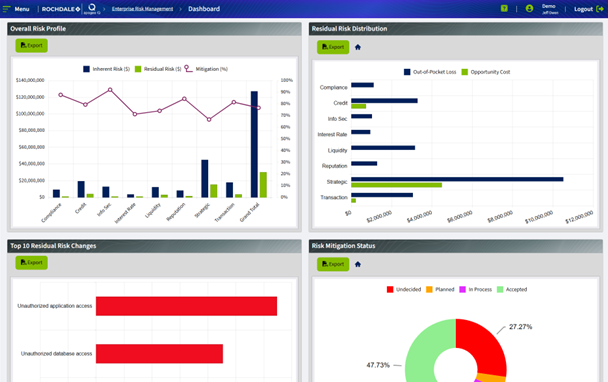608x382 pixels.
Task: Toggle the Inherent Risk ($) legend series
Action: [x=107, y=69]
